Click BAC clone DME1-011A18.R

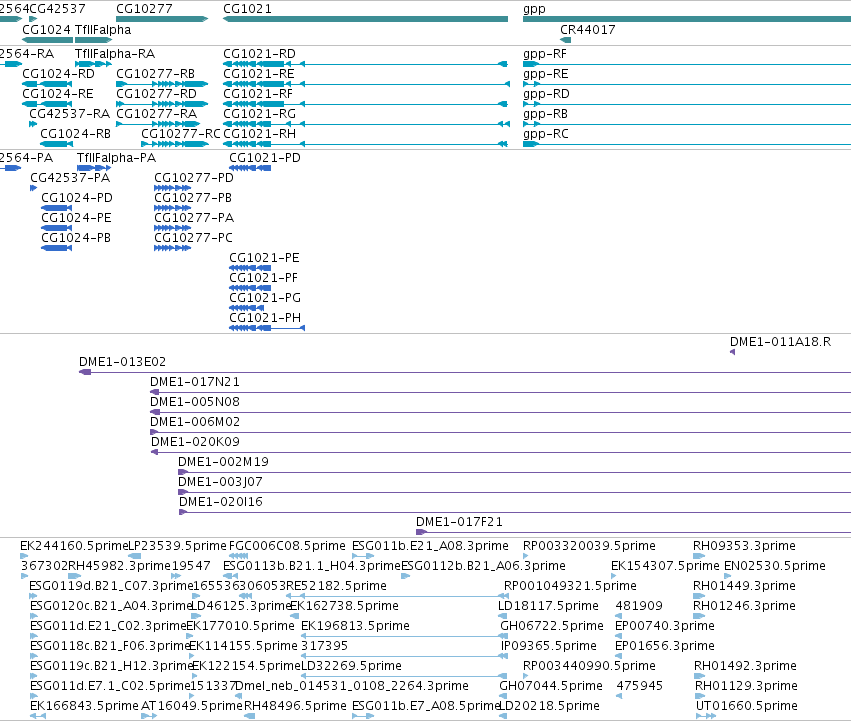(780, 342)
